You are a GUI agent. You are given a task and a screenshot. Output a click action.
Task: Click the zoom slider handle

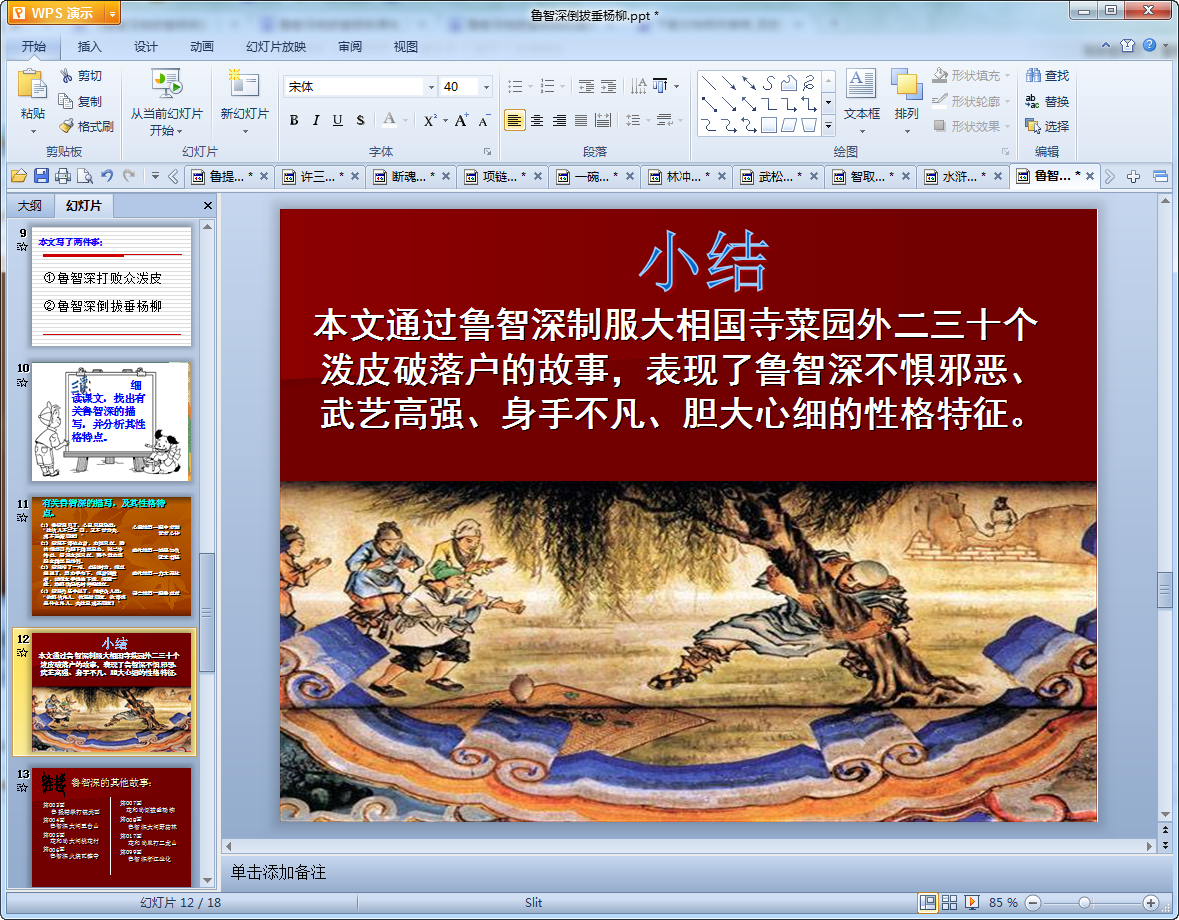(x=1084, y=902)
